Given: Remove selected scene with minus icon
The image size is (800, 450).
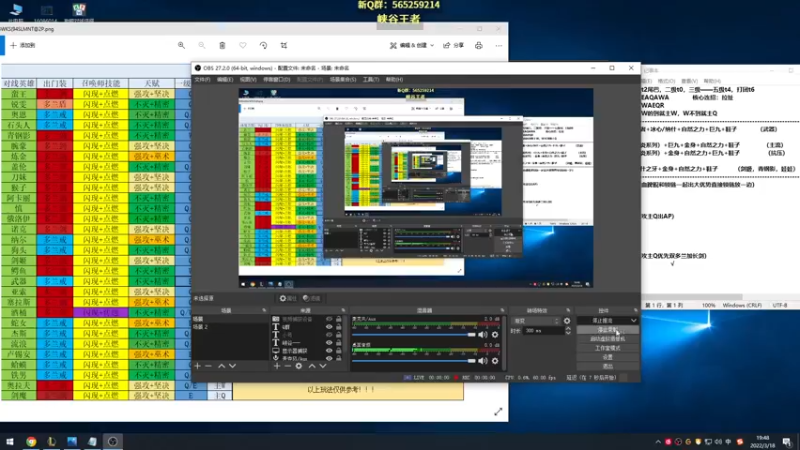Looking at the screenshot, I should click(x=208, y=366).
